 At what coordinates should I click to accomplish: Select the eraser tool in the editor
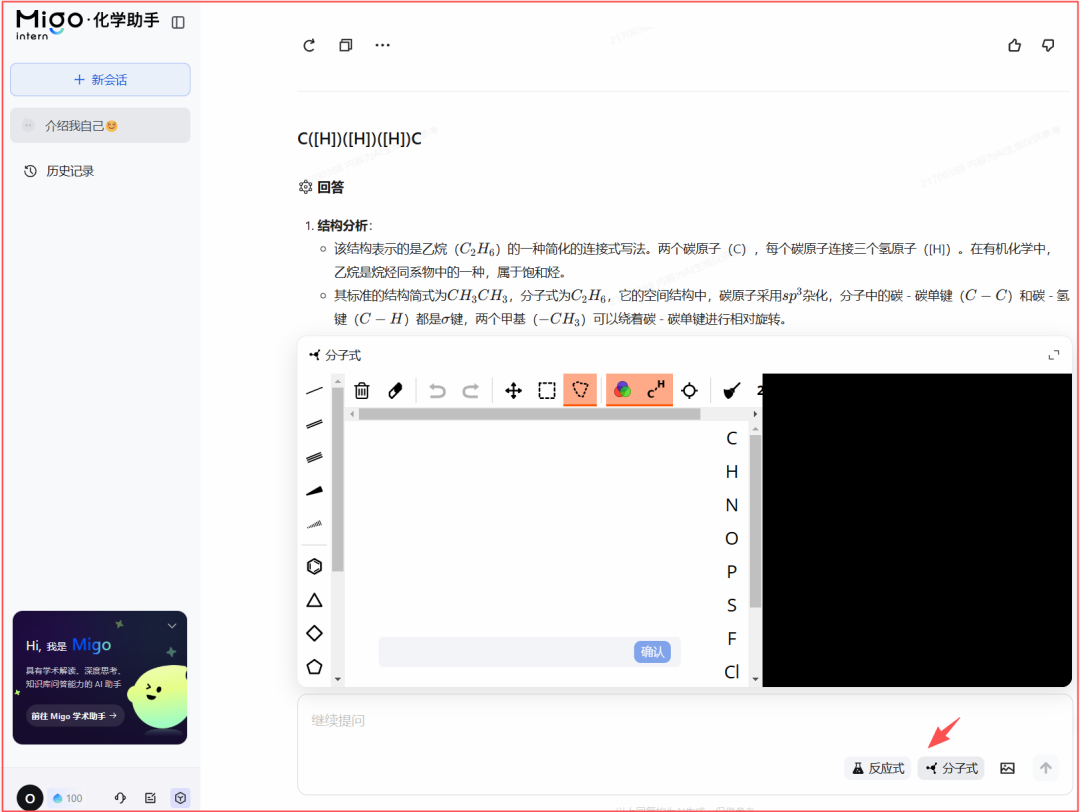coord(394,390)
